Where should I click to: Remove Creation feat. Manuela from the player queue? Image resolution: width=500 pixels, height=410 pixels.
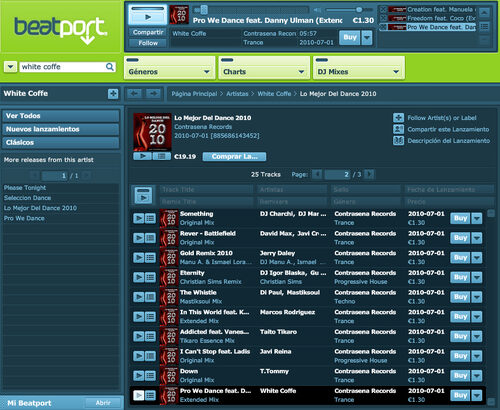383,9
